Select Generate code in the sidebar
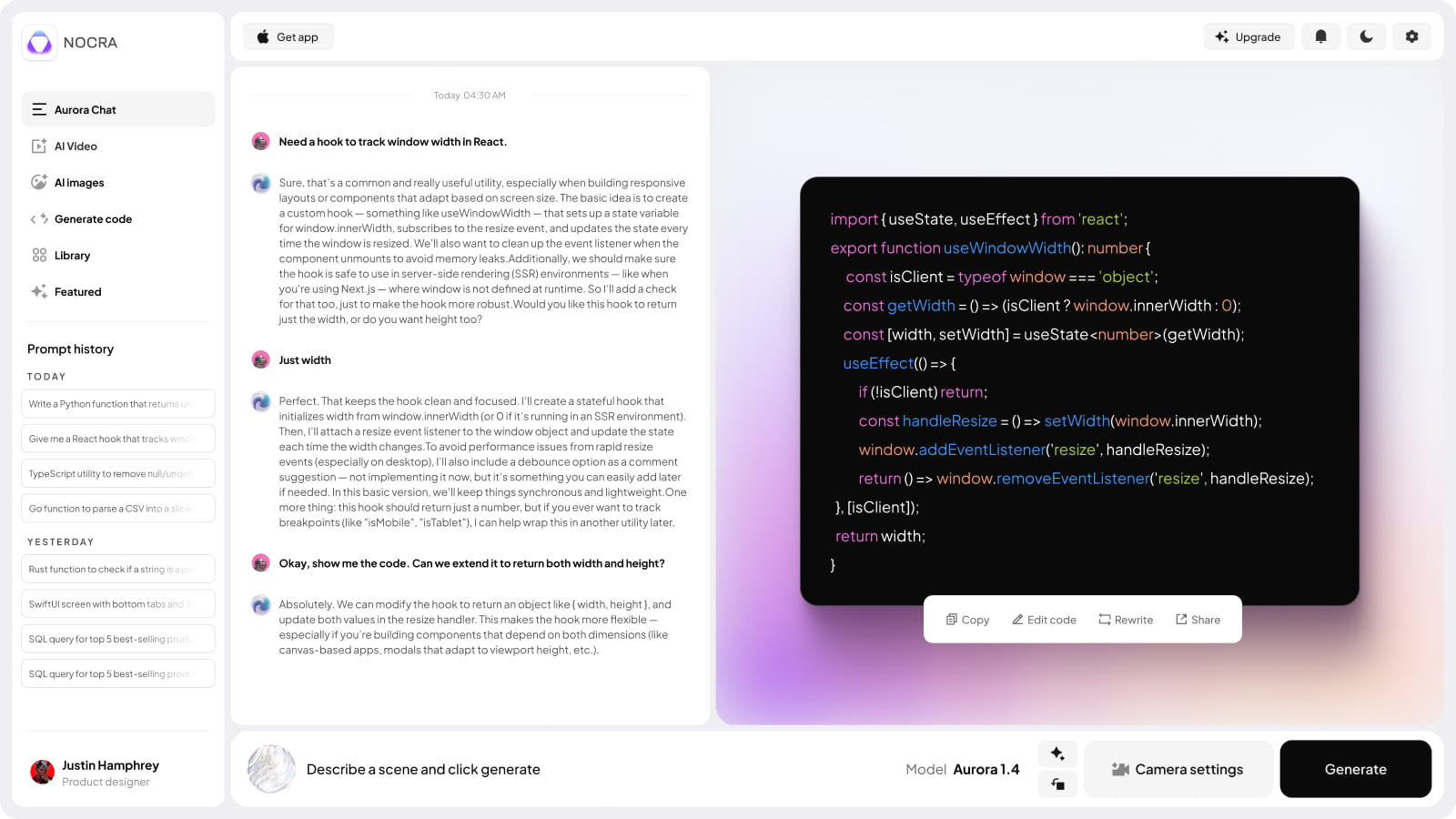The width and height of the screenshot is (1456, 819). coord(93,218)
